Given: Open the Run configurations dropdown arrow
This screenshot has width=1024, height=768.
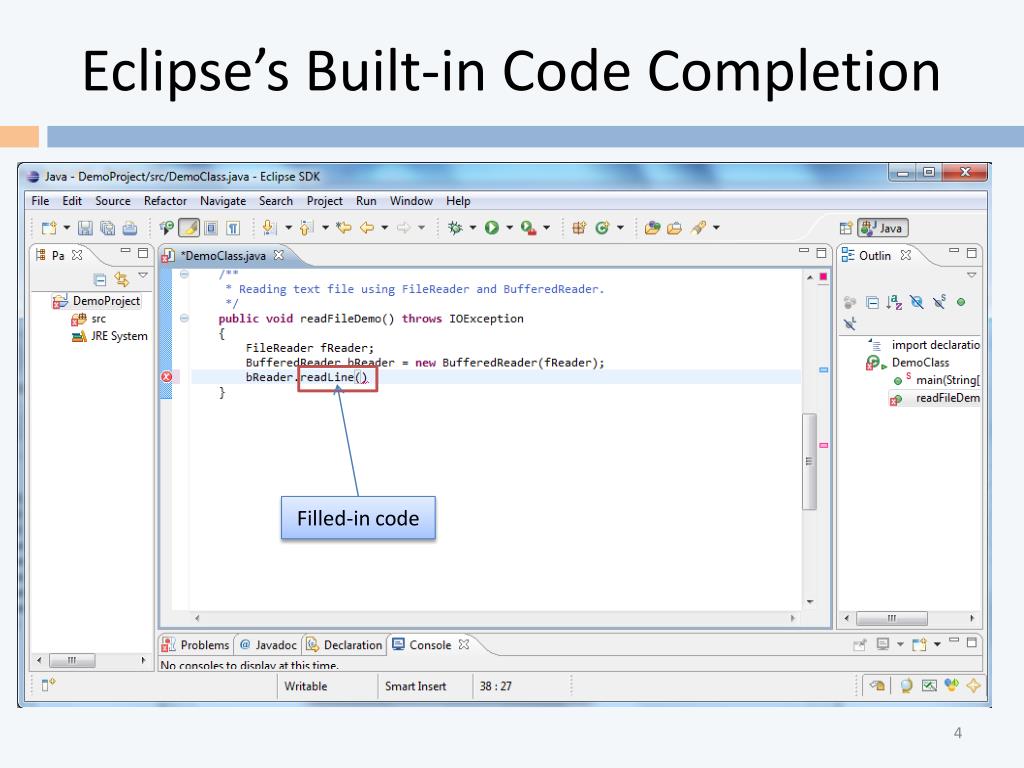Looking at the screenshot, I should [x=509, y=228].
